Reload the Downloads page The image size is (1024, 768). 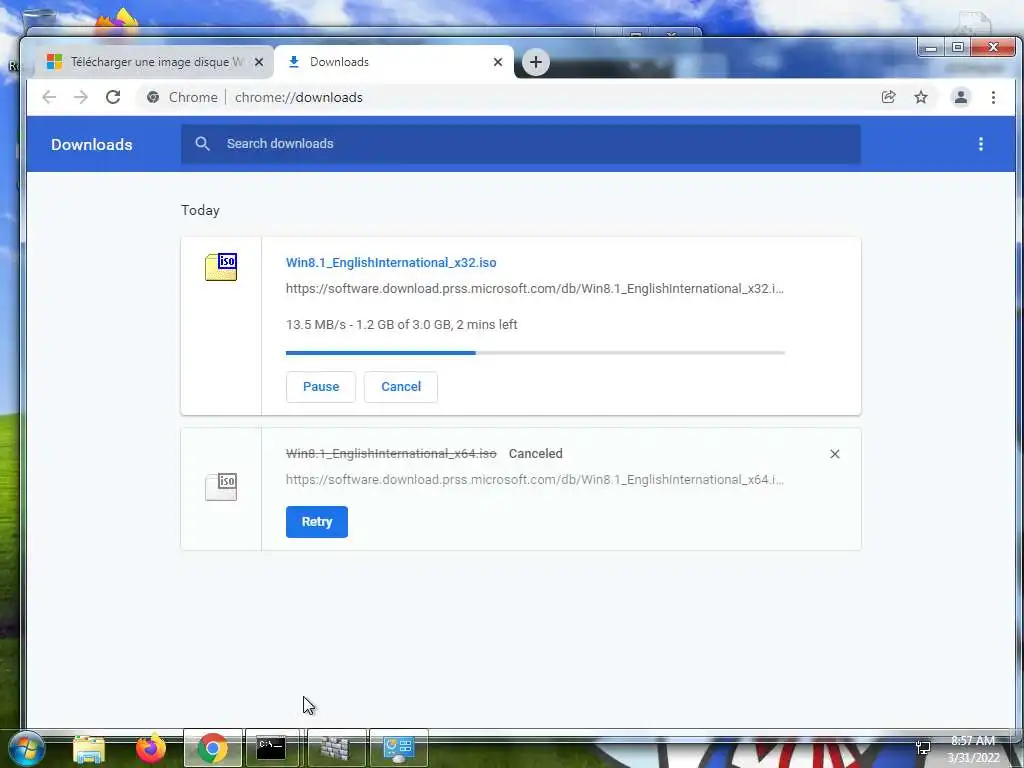pos(113,97)
